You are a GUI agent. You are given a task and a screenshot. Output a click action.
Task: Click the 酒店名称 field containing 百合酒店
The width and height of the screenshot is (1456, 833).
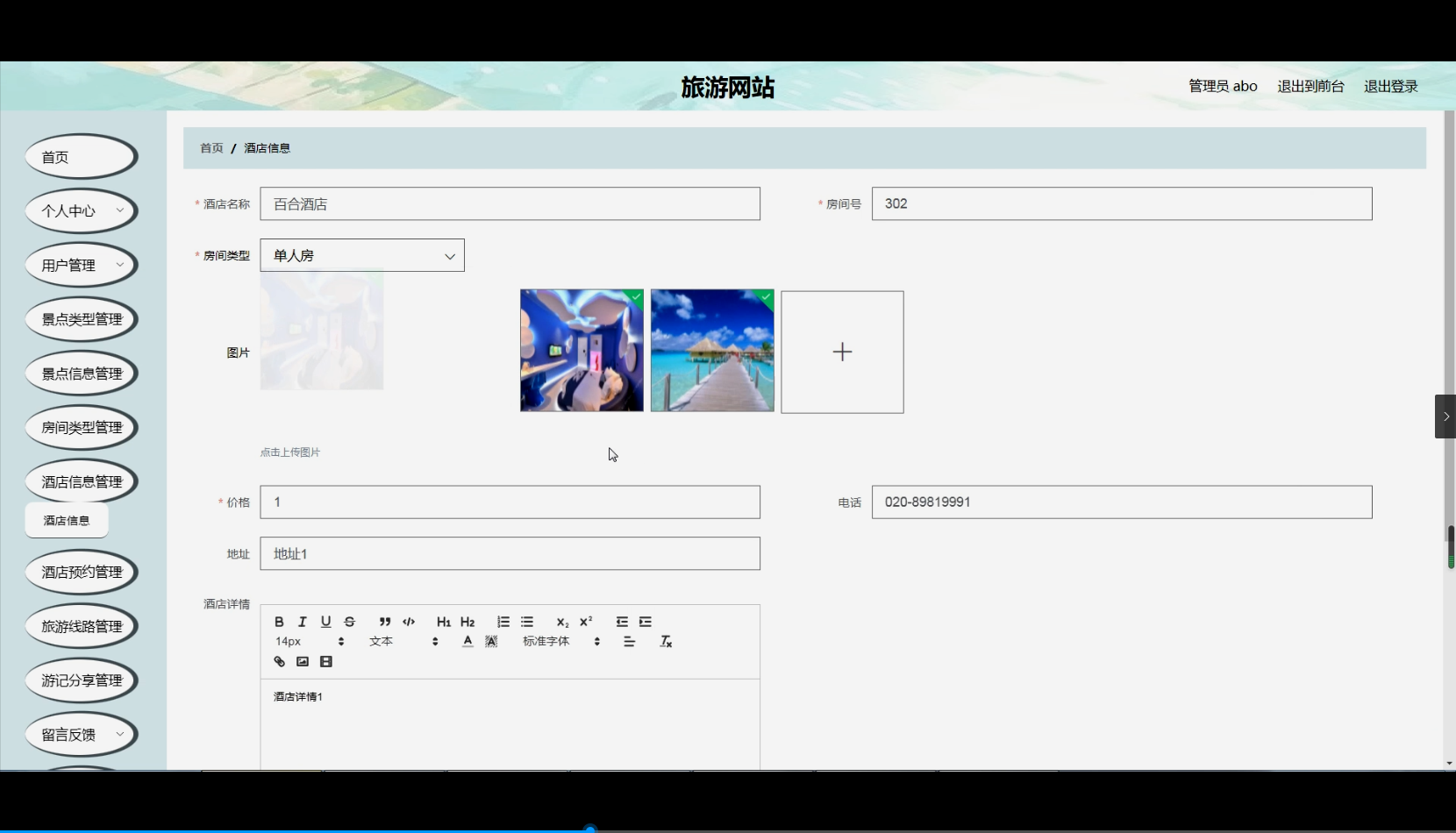[510, 204]
